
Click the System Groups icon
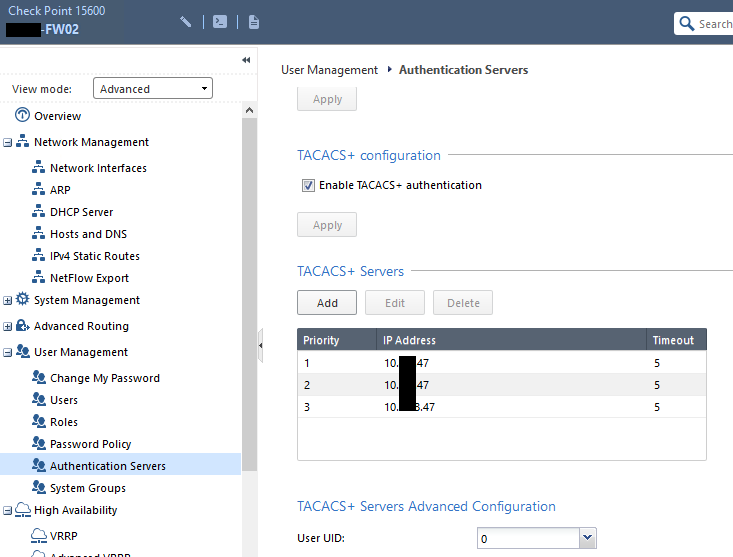tap(39, 486)
